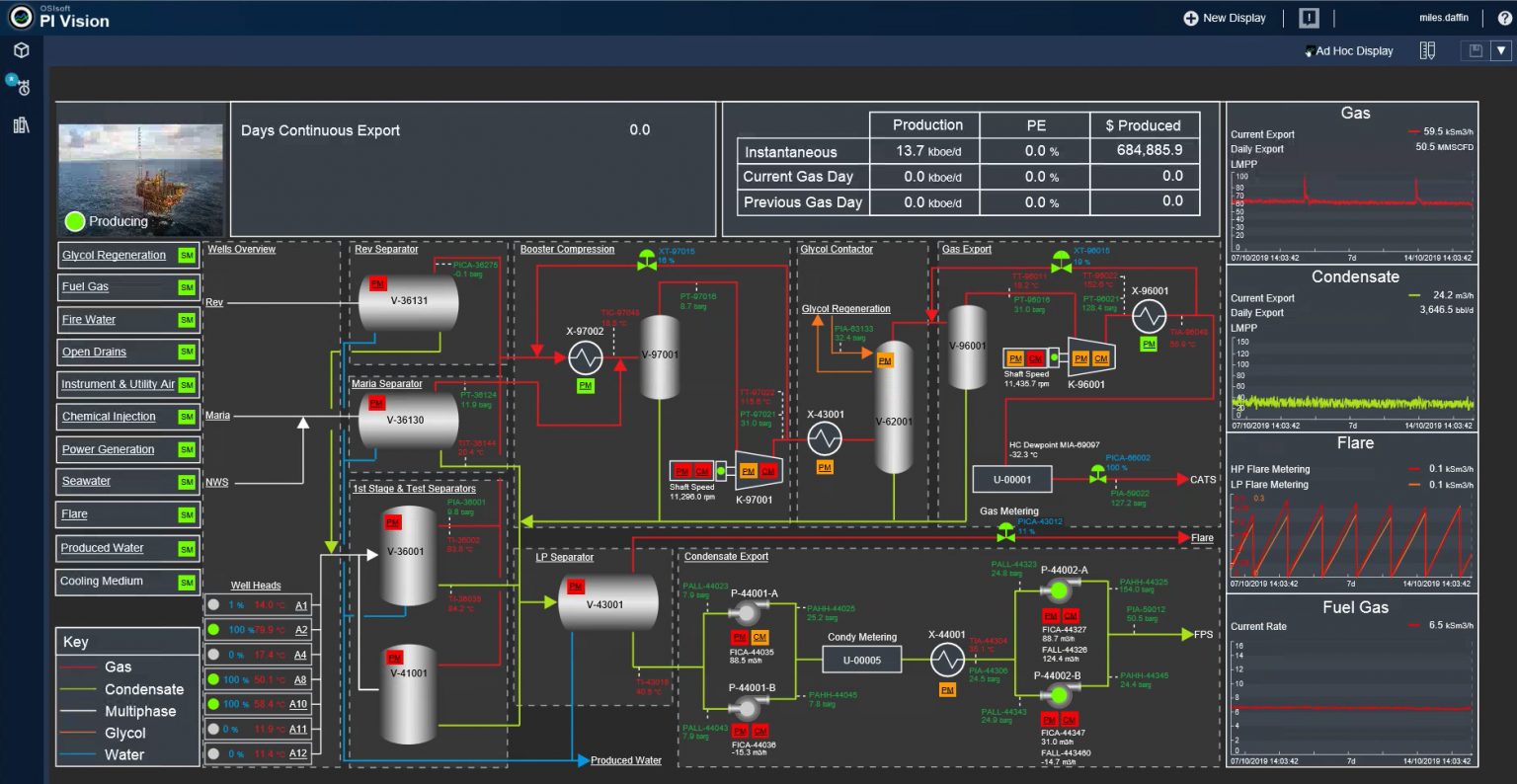Click the miles.daffin user menu
Viewport: 1517px width, 784px height.
tap(1444, 18)
